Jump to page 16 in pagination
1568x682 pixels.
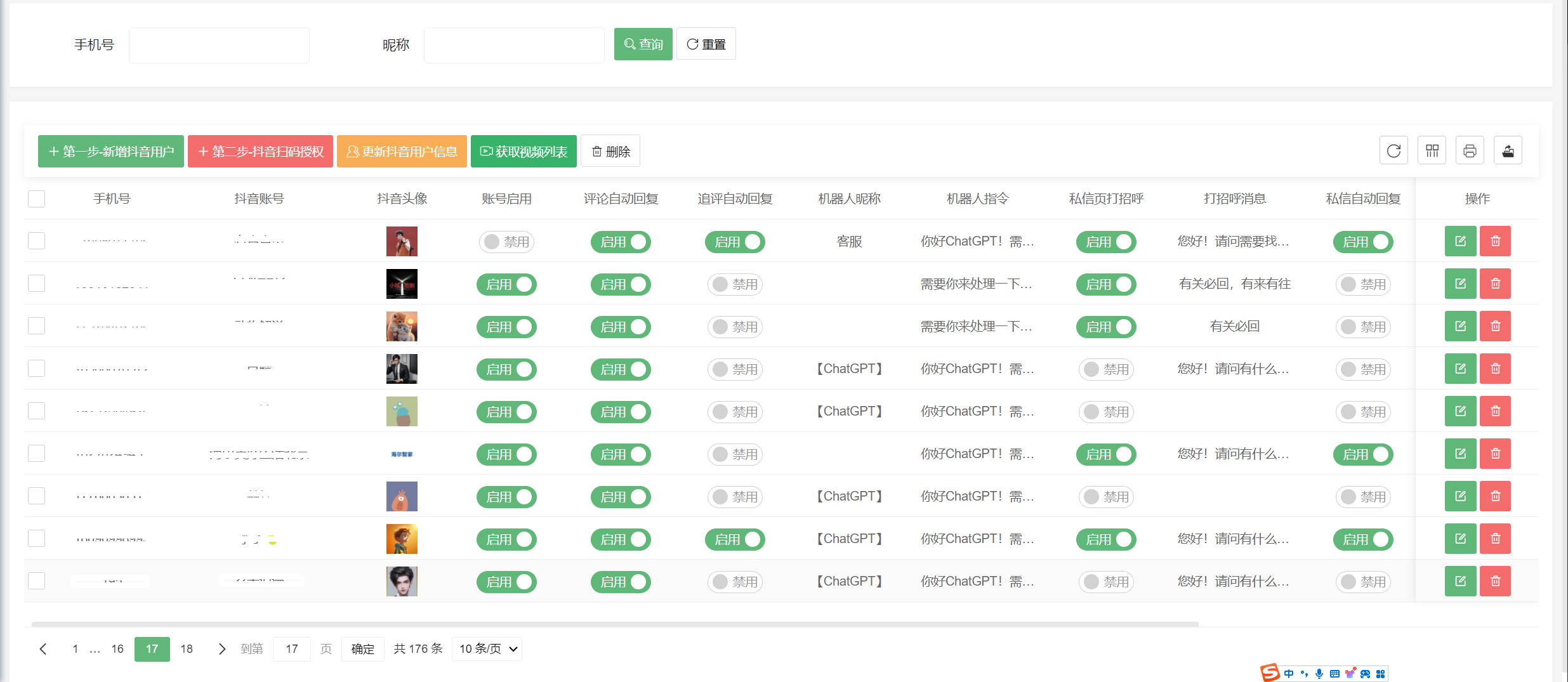click(117, 649)
